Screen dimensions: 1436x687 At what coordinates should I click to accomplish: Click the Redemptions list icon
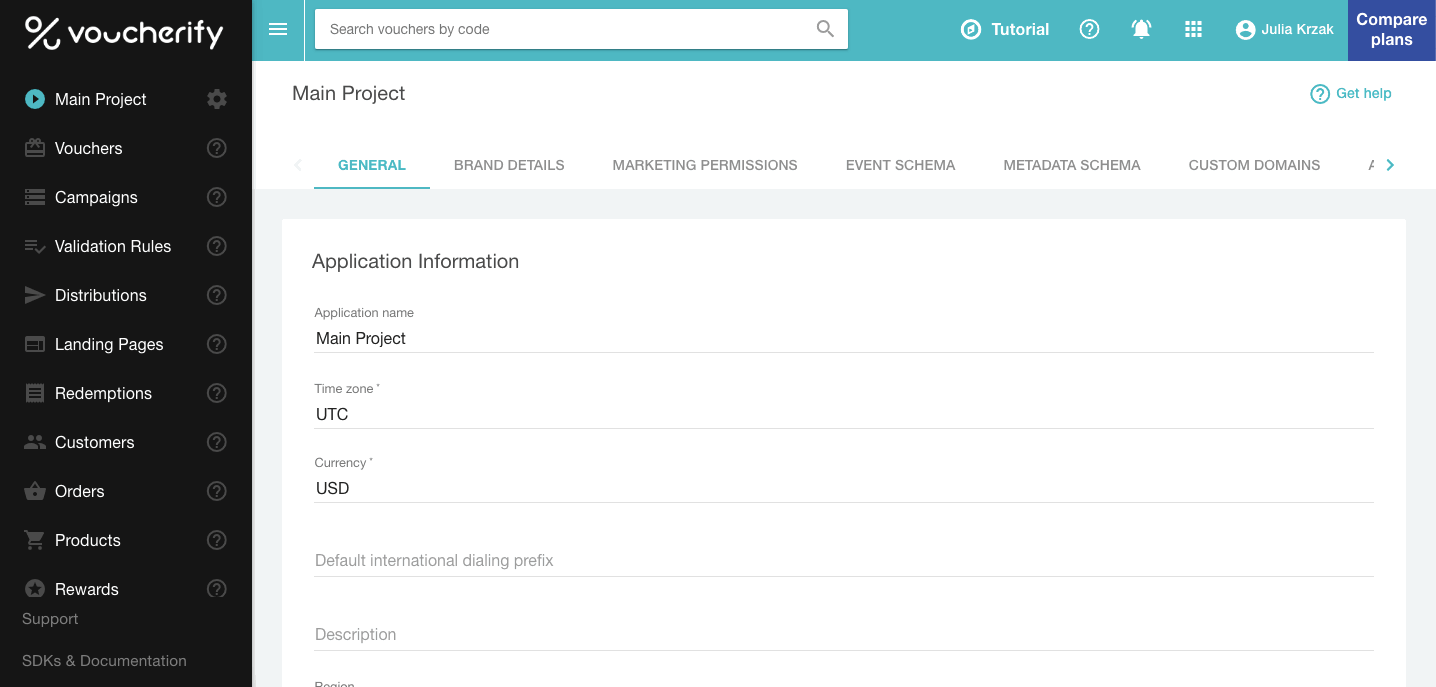[35, 393]
